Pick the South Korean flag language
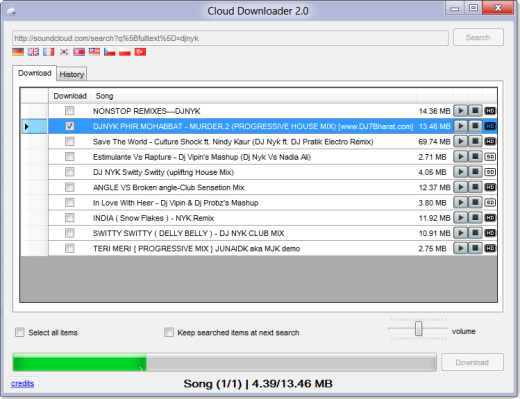The image size is (520, 399). tap(64, 52)
